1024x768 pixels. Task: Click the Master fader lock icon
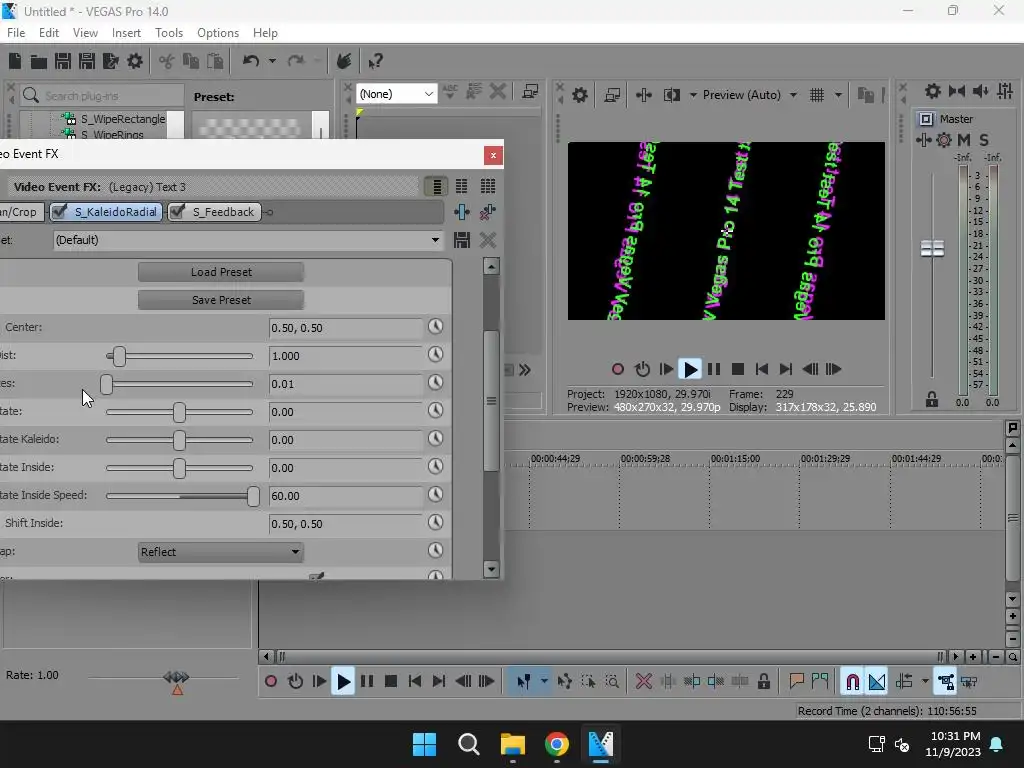pyautogui.click(x=932, y=400)
